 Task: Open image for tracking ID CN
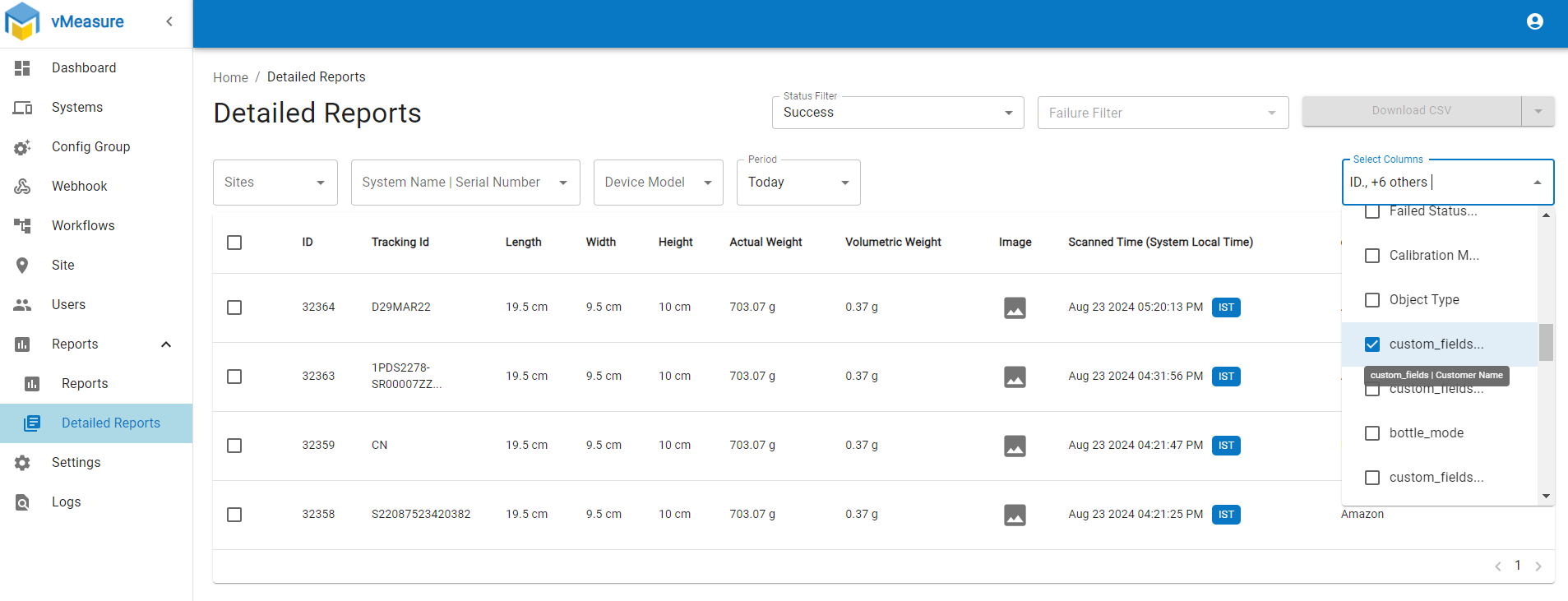(1015, 446)
